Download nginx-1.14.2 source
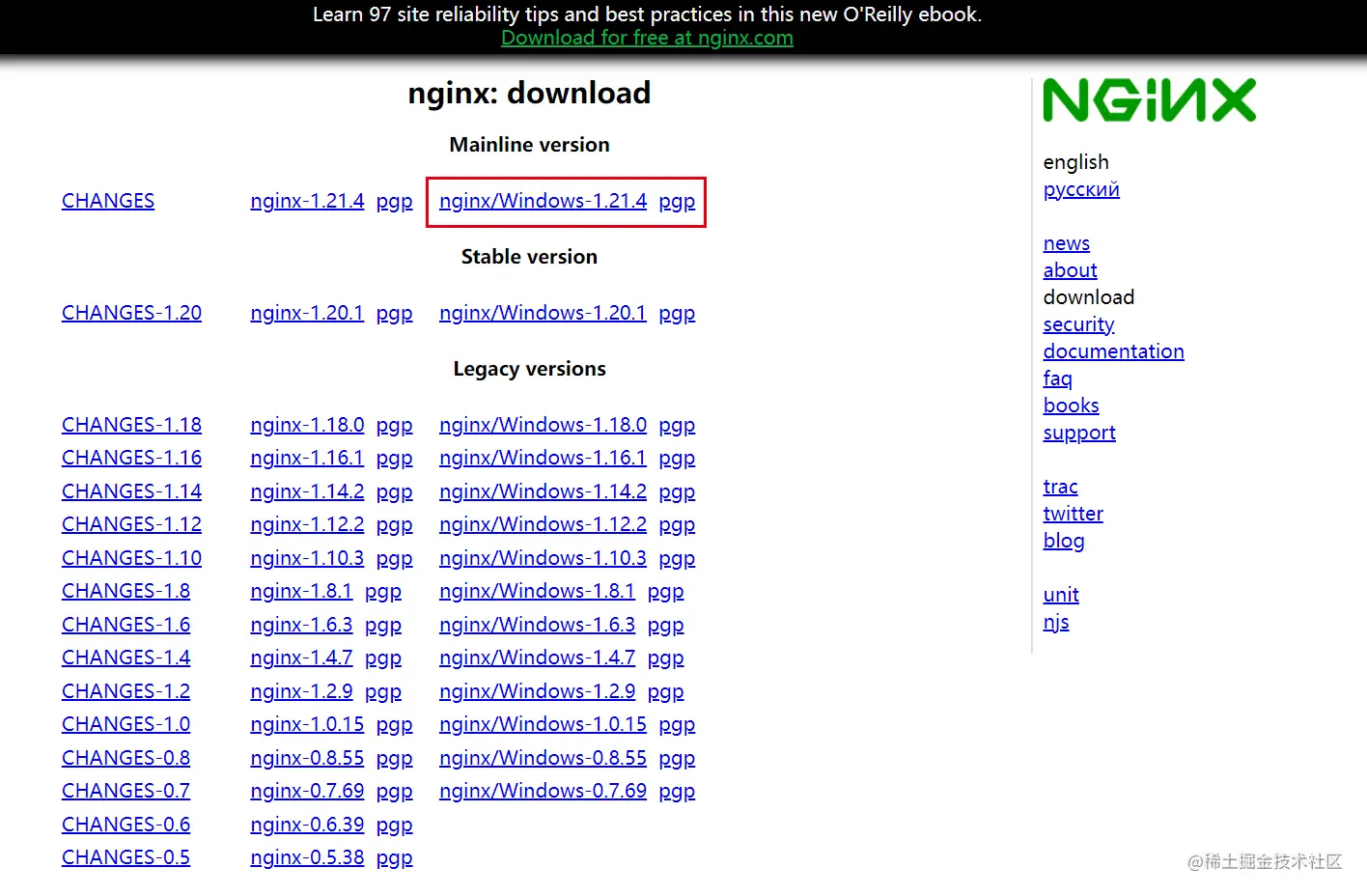This screenshot has width=1367, height=896. tap(307, 491)
